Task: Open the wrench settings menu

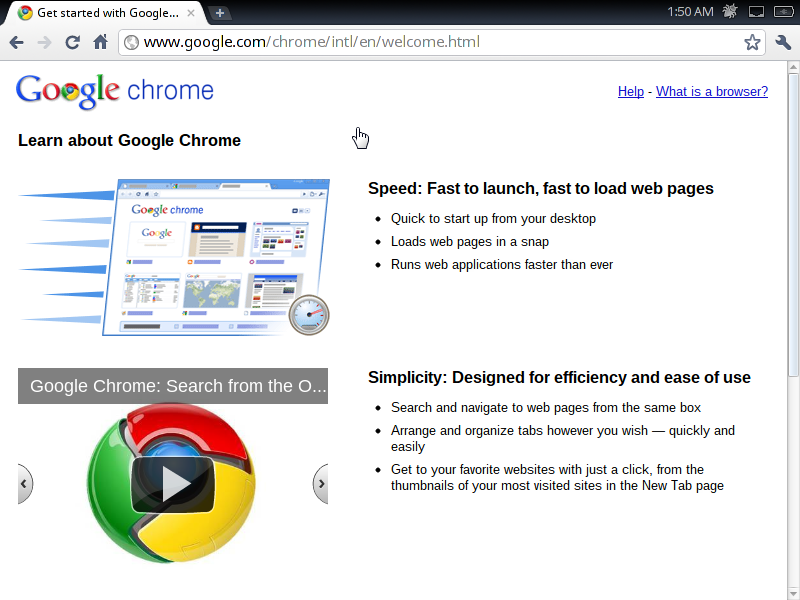Action: point(783,42)
